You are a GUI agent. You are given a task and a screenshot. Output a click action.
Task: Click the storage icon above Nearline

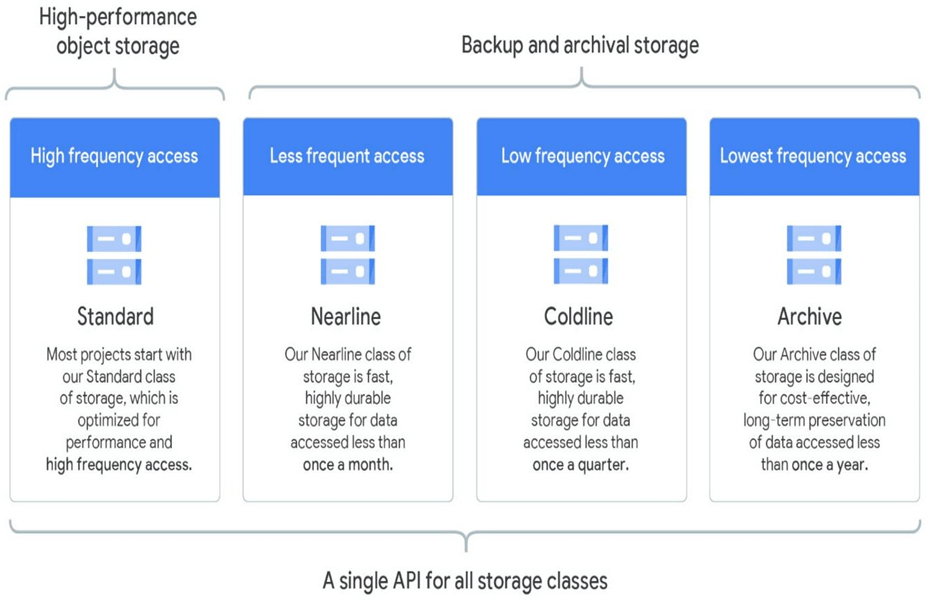(x=347, y=255)
